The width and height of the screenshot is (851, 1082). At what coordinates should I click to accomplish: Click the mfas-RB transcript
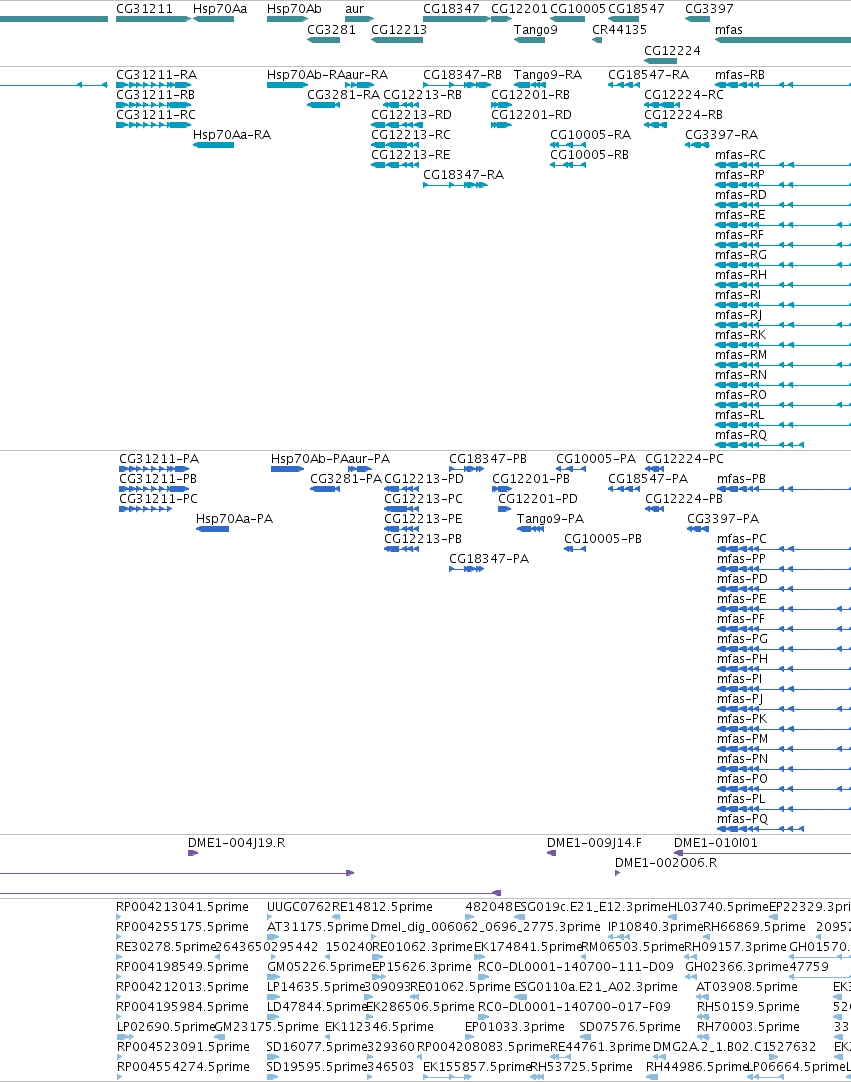tap(783, 85)
